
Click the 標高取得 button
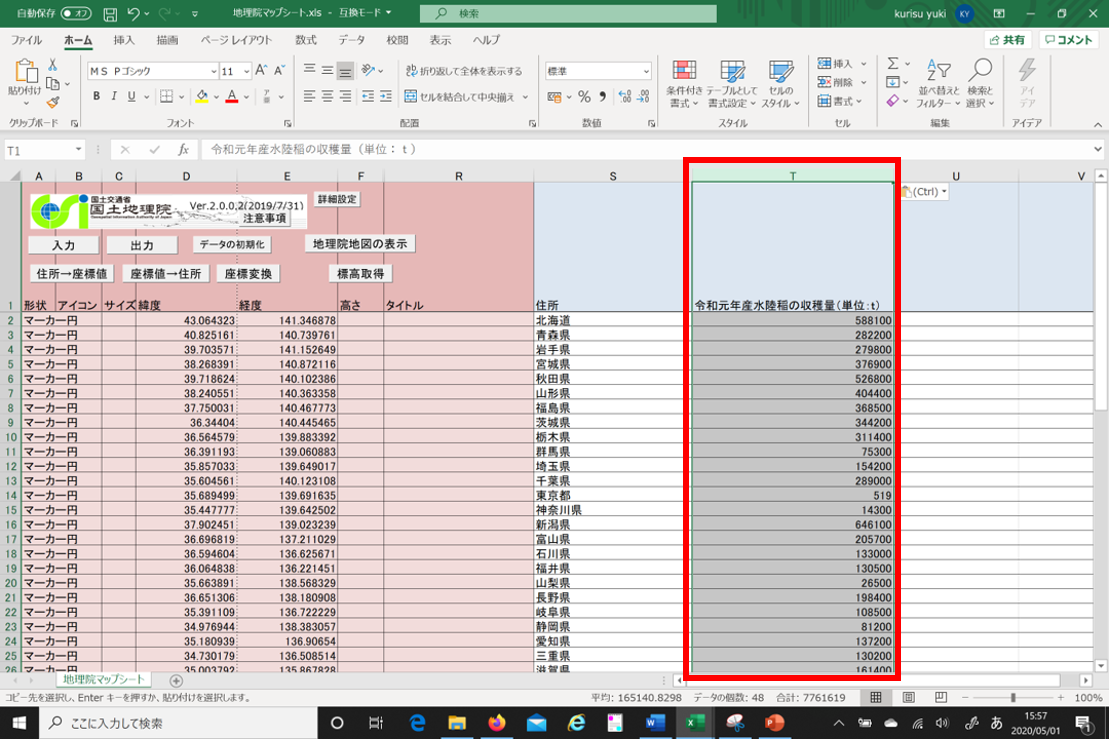(361, 274)
